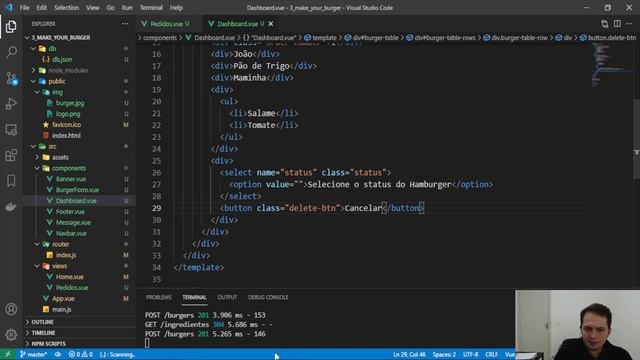Open the Manage gear icon
640x360 pixels.
[x=11, y=335]
